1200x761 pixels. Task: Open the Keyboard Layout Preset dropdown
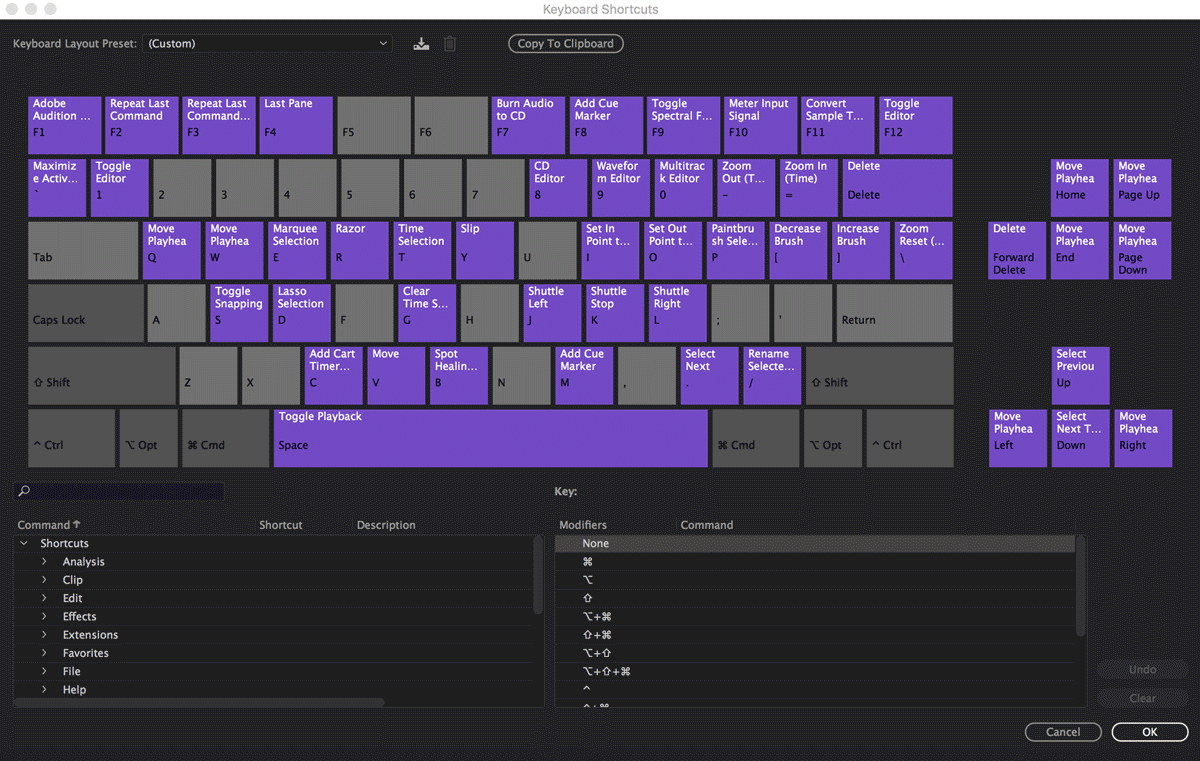click(268, 43)
